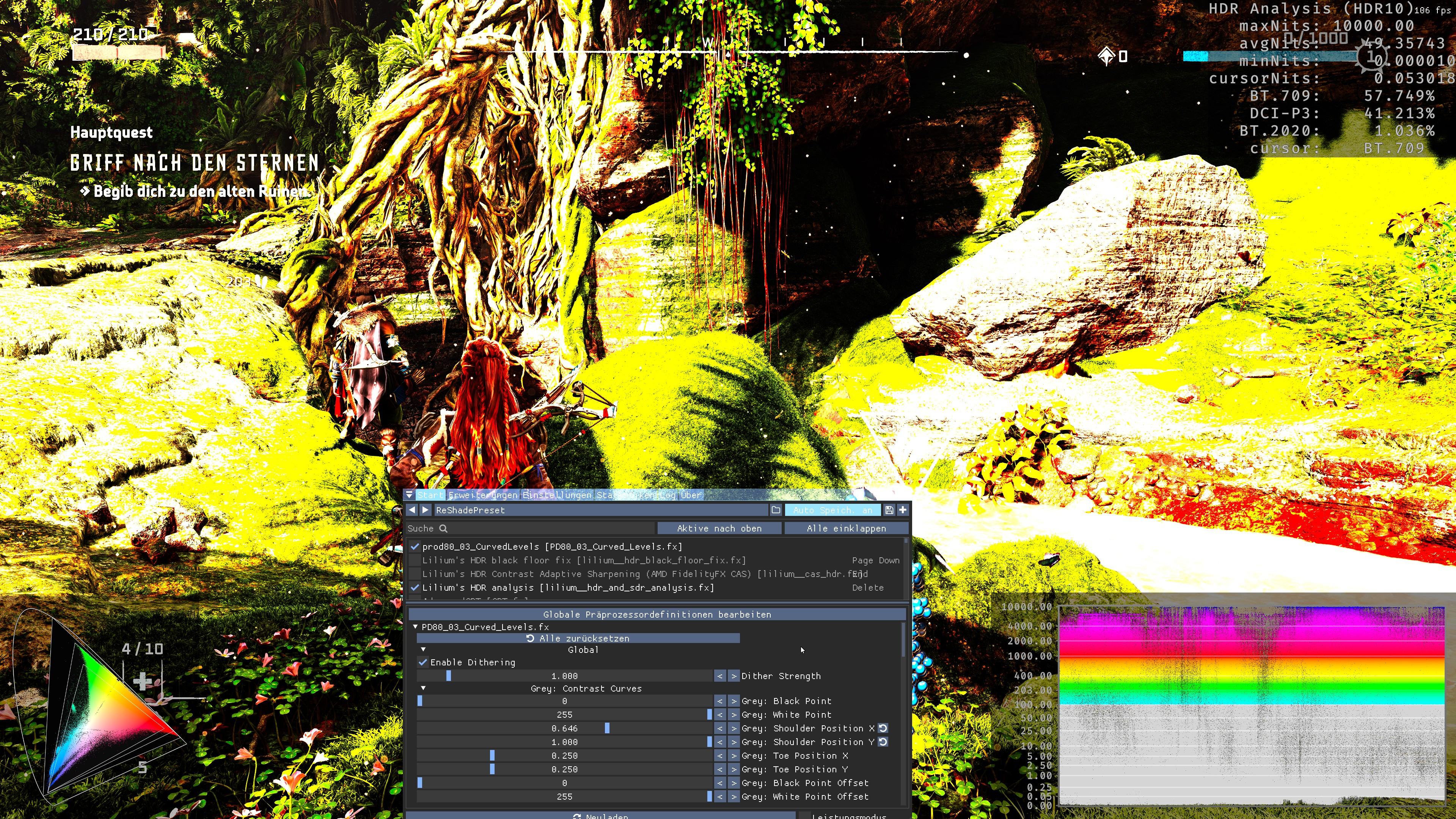
Task: Select the Start tab in ReShade
Action: [x=431, y=495]
